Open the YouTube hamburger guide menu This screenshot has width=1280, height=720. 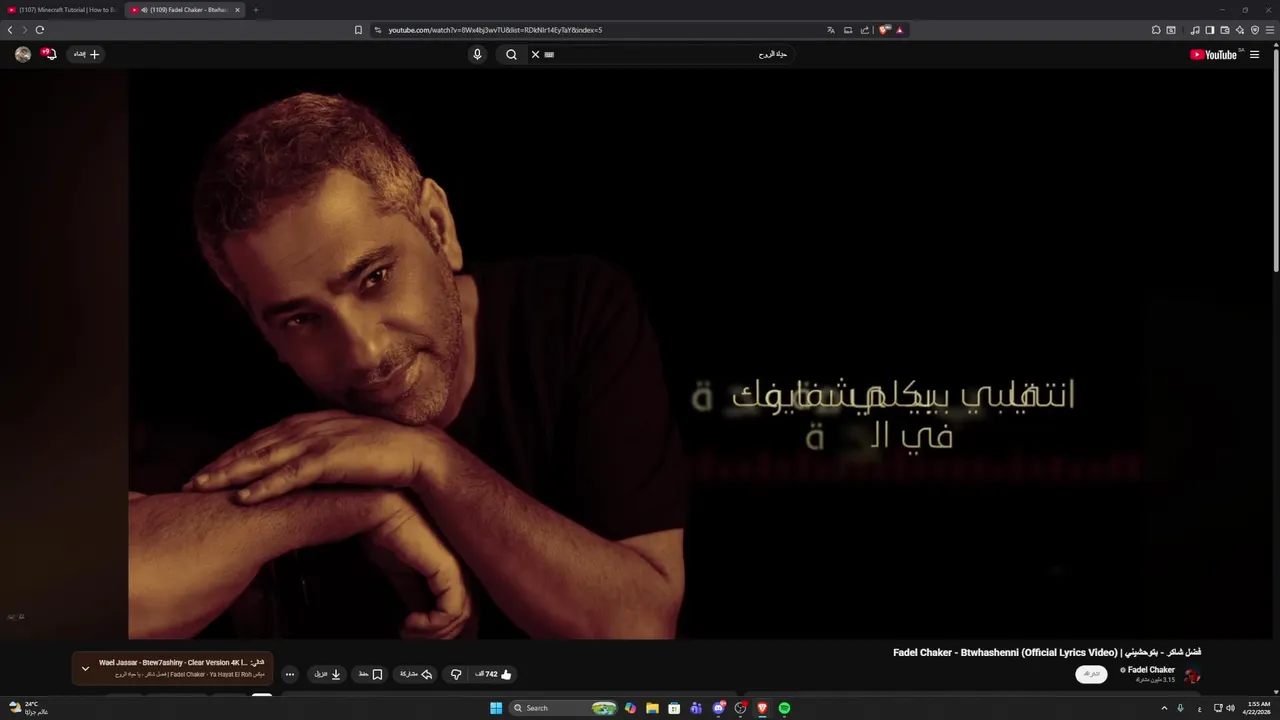[1255, 55]
